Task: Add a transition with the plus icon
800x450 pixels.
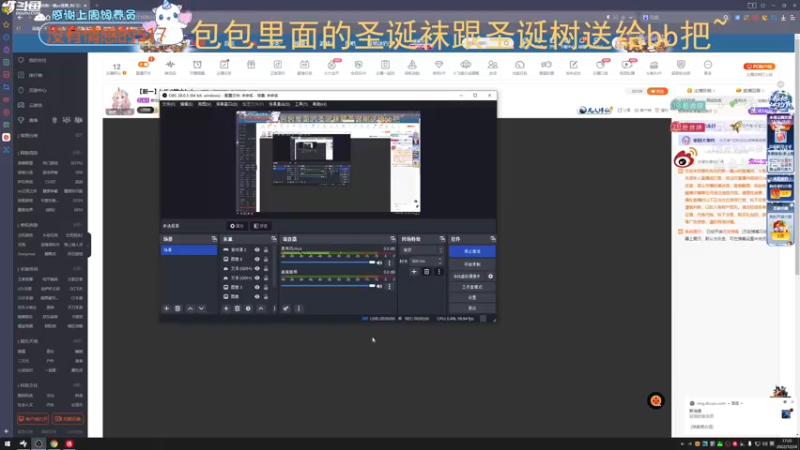Action: pos(414,271)
